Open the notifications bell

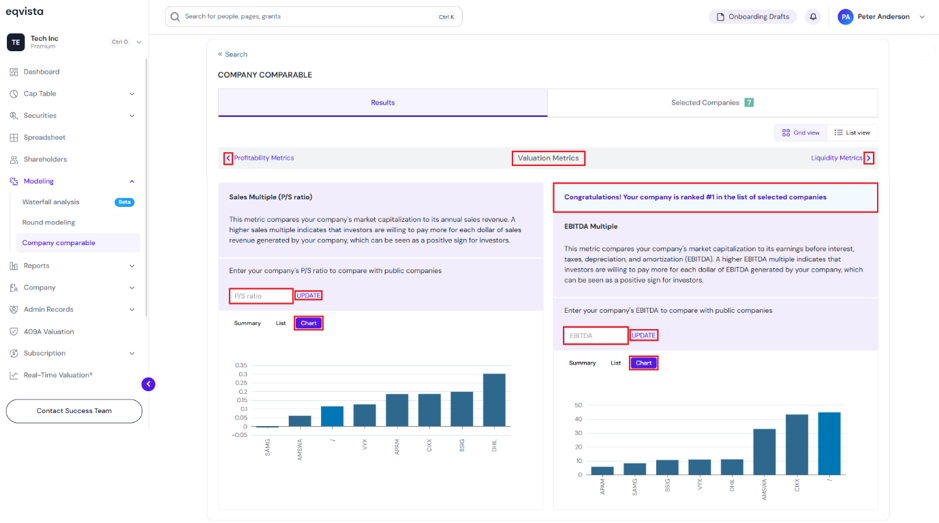[x=813, y=17]
